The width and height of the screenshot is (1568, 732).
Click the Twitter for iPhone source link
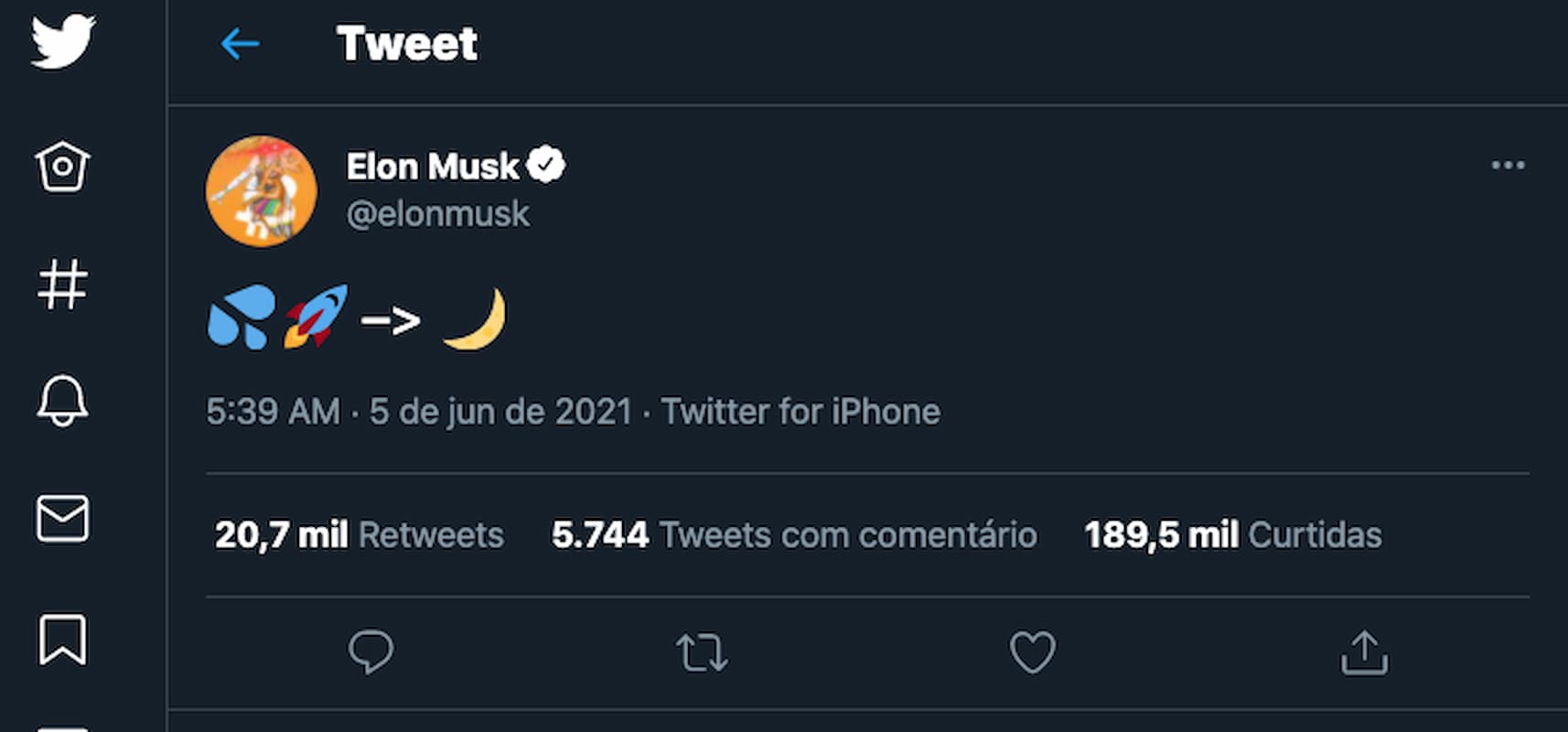pyautogui.click(x=800, y=412)
